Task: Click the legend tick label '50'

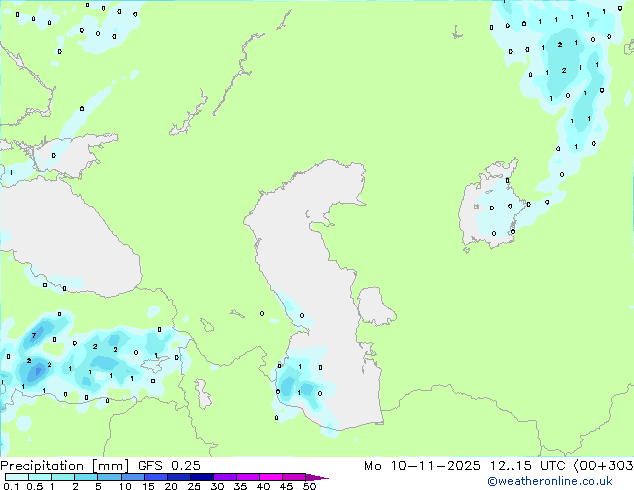Action: [x=309, y=486]
